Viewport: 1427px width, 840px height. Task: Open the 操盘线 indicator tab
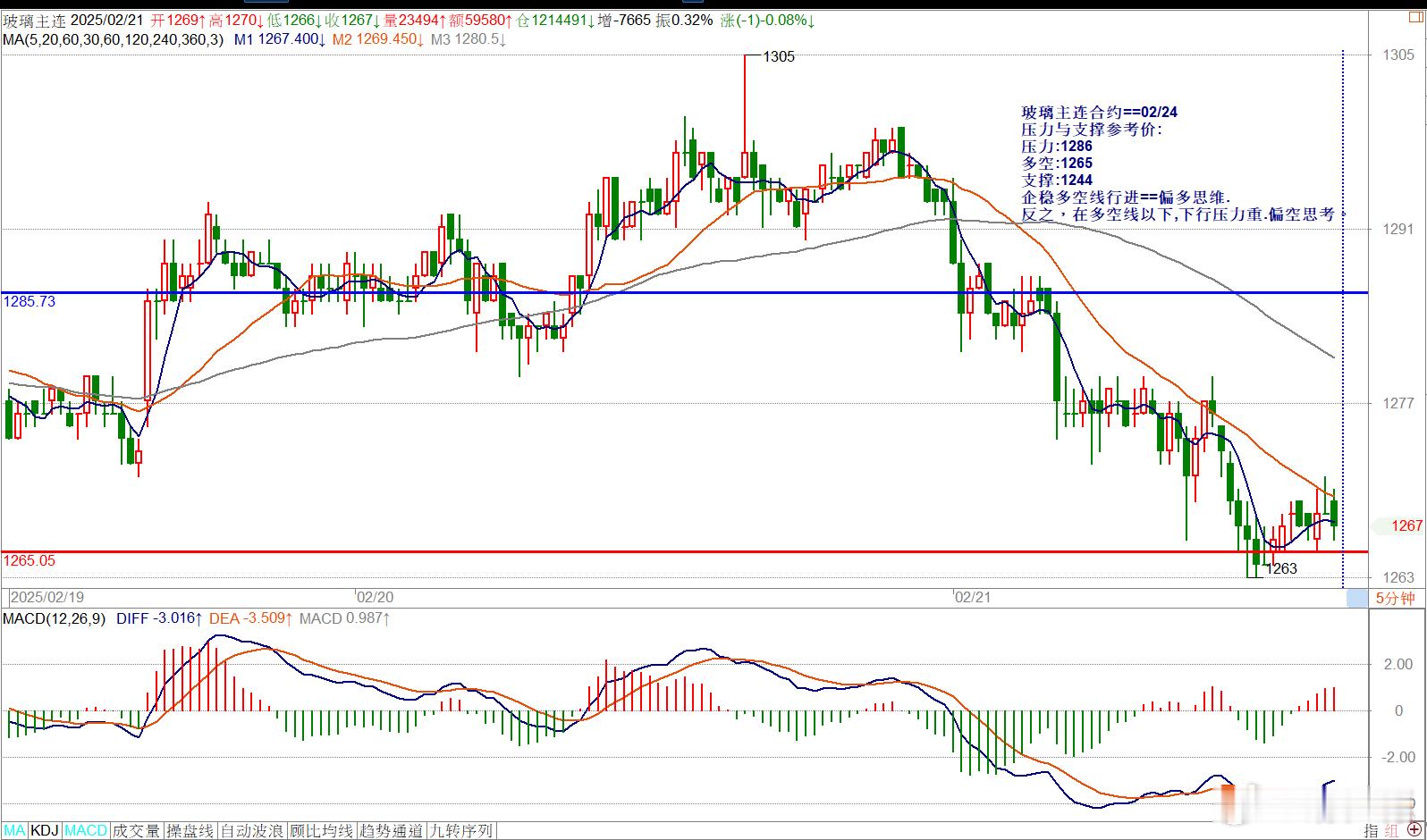pos(191,831)
